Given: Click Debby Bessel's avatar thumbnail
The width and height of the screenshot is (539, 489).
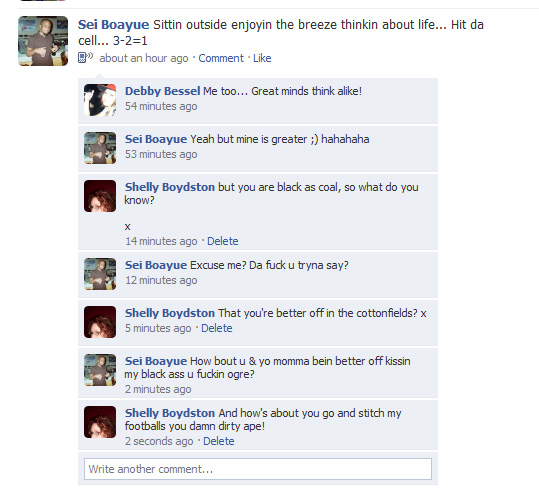Looking at the screenshot, I should (x=100, y=100).
